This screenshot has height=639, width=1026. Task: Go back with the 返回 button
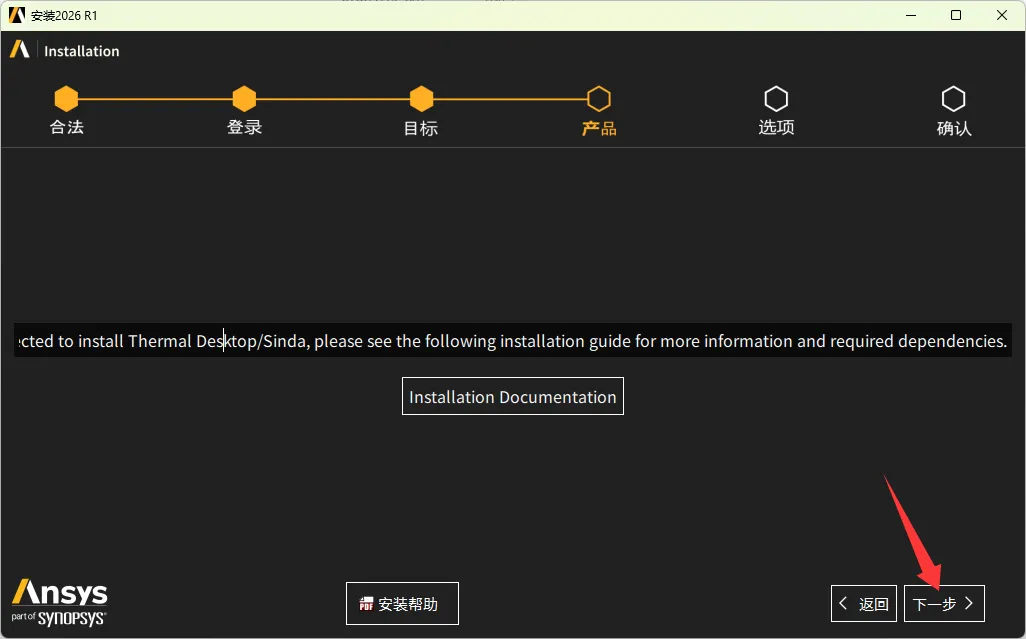[x=864, y=603]
